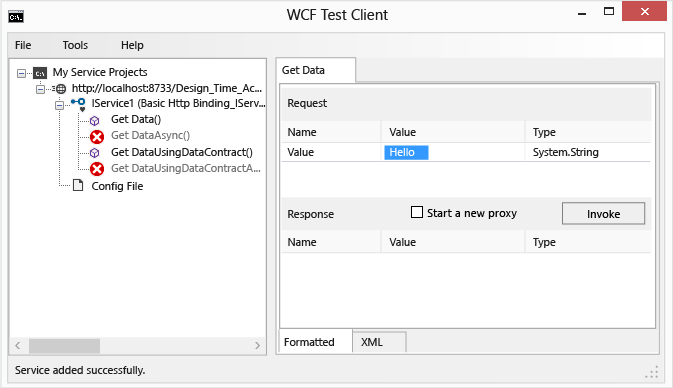Enable the Start a new proxy checkbox
Image resolution: width=673 pixels, height=388 pixels.
pos(417,212)
